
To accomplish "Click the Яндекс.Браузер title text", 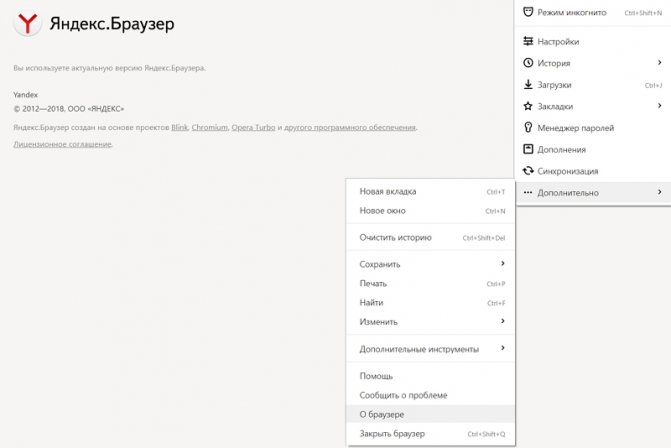I will coord(112,24).
